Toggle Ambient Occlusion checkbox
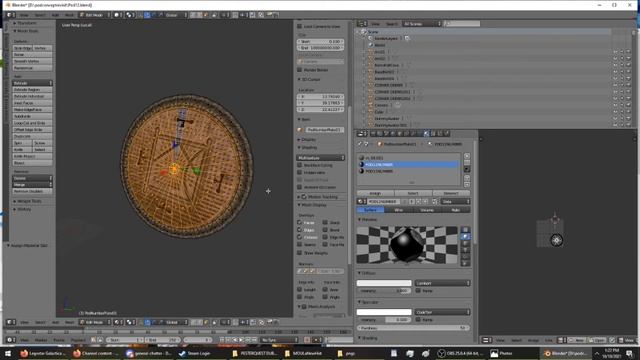 (300, 187)
